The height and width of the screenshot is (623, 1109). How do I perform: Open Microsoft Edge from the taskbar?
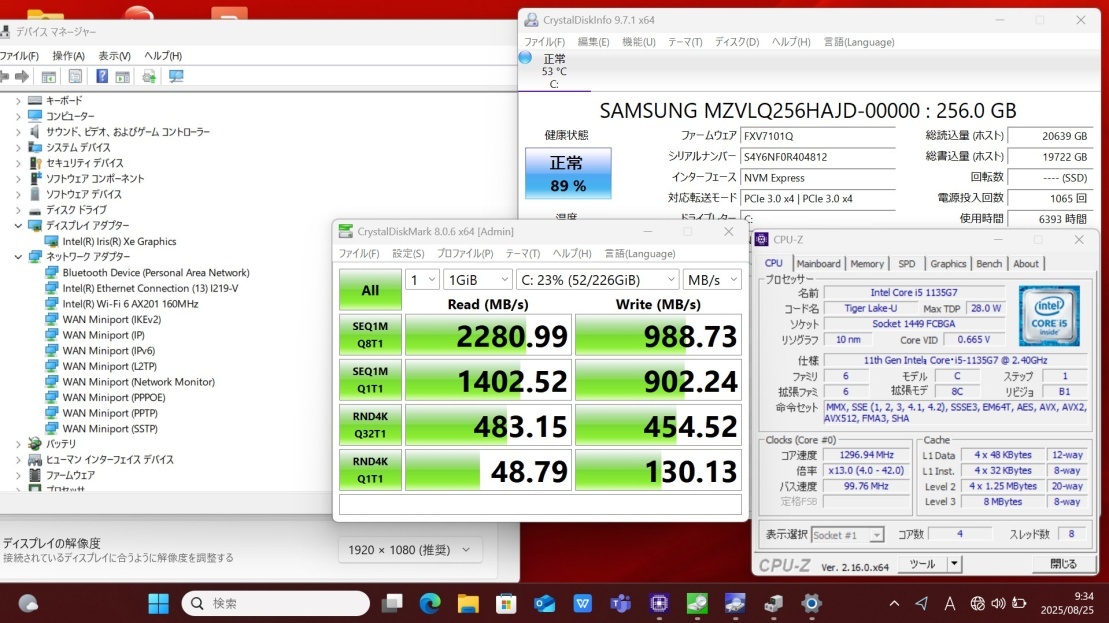430,603
